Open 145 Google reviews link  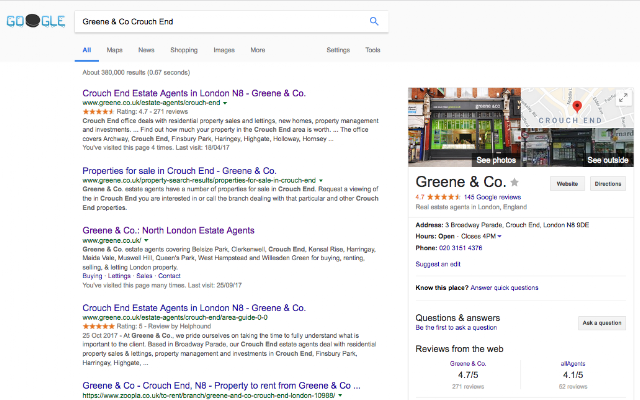pos(493,197)
